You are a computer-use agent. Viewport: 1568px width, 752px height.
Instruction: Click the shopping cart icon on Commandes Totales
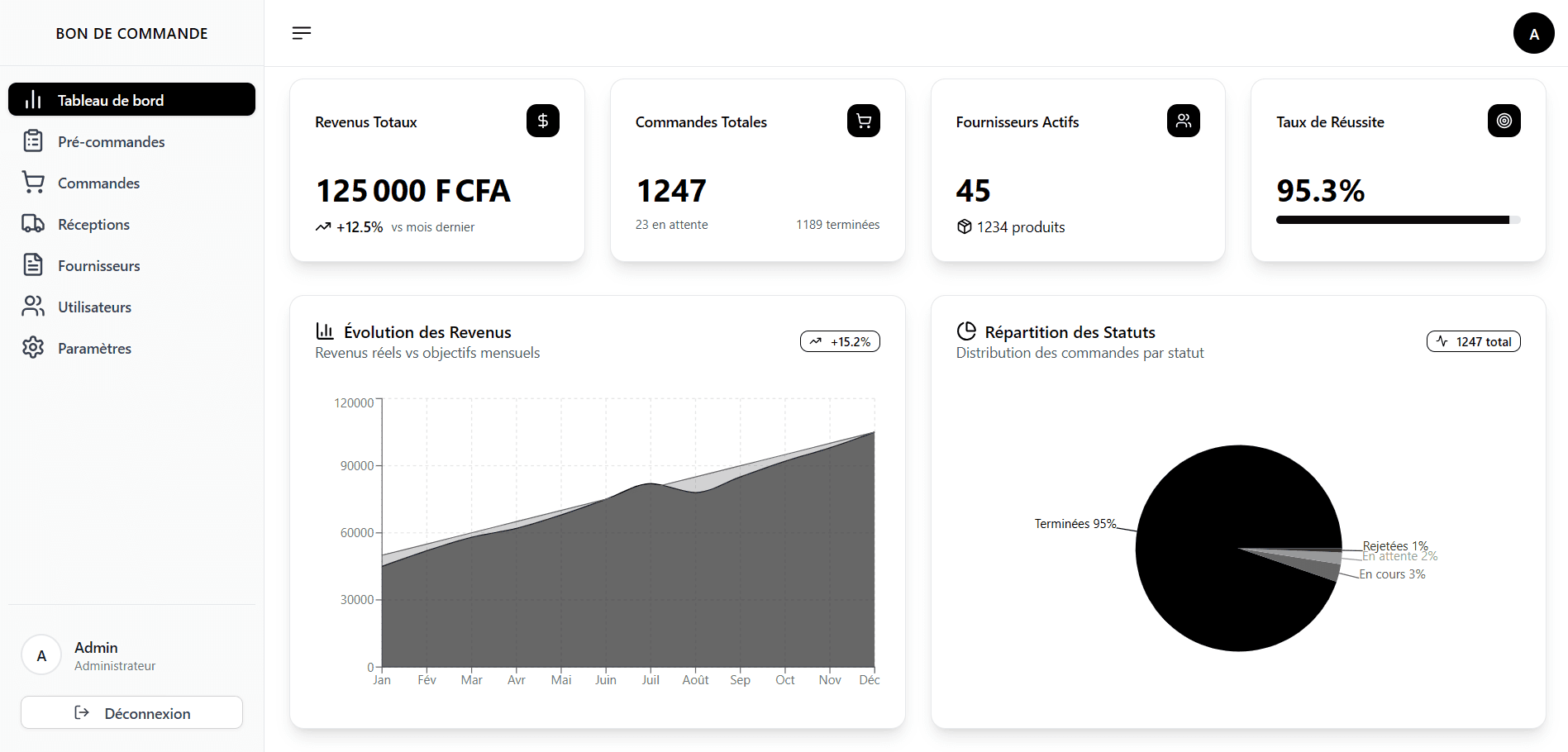coord(863,121)
